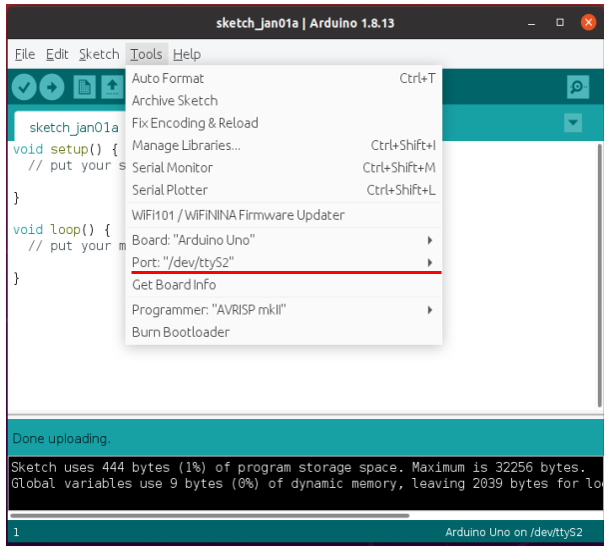Close the Tools menu via its header
608x550 pixels.
tap(146, 54)
